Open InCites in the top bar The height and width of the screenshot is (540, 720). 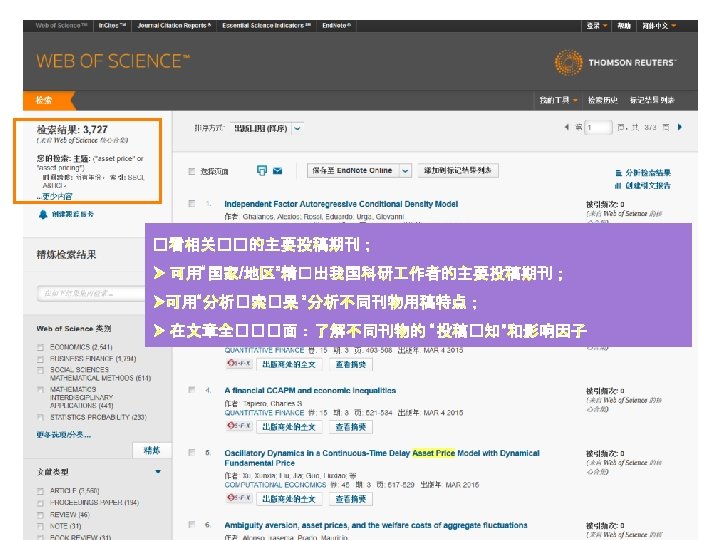pyautogui.click(x=112, y=26)
